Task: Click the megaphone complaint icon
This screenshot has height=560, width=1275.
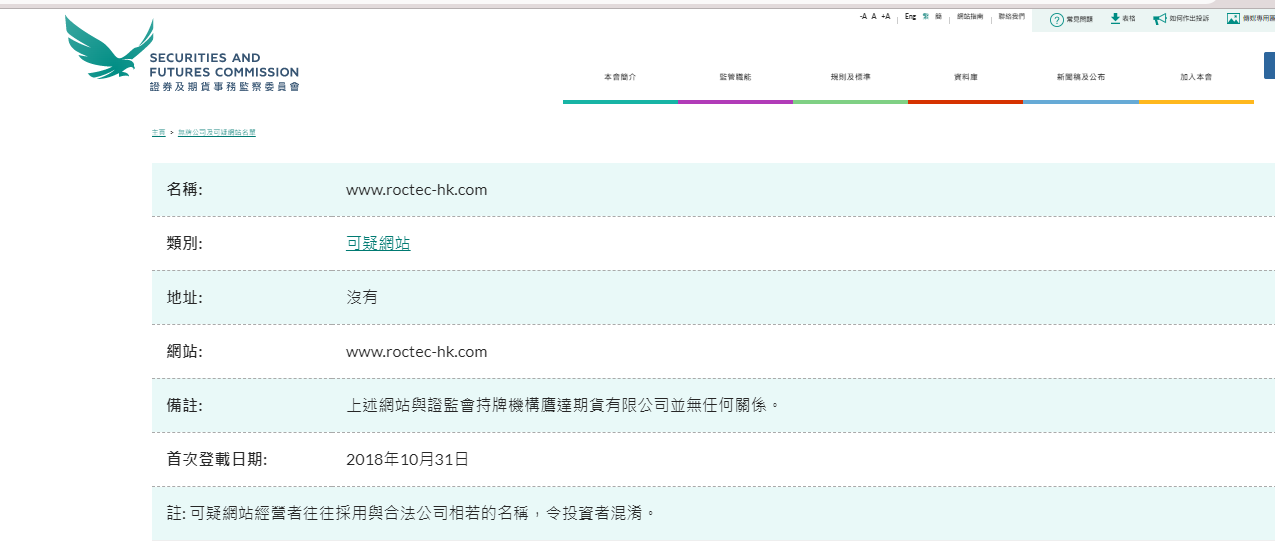Action: tap(1159, 18)
